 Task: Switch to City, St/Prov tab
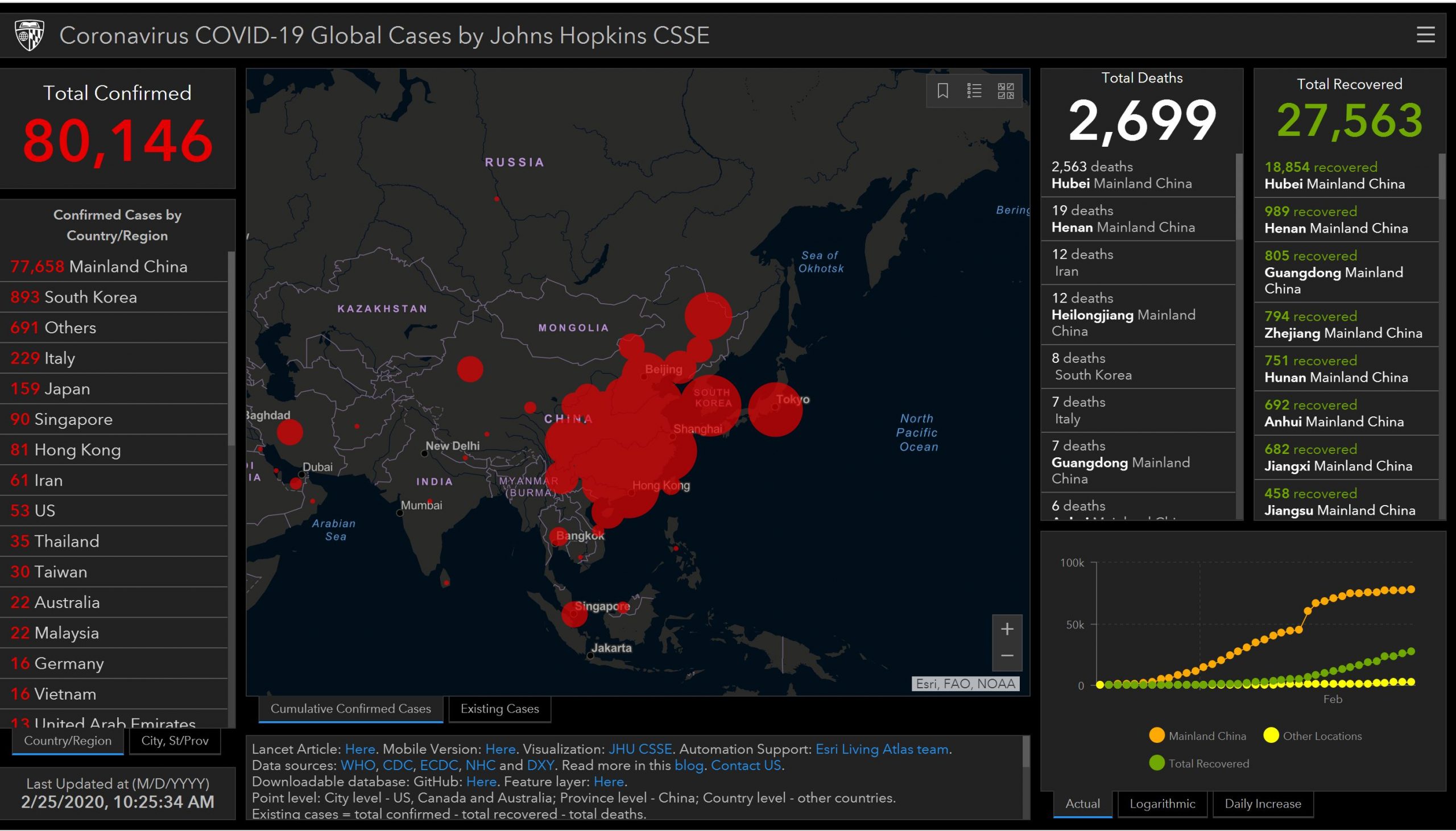175,741
